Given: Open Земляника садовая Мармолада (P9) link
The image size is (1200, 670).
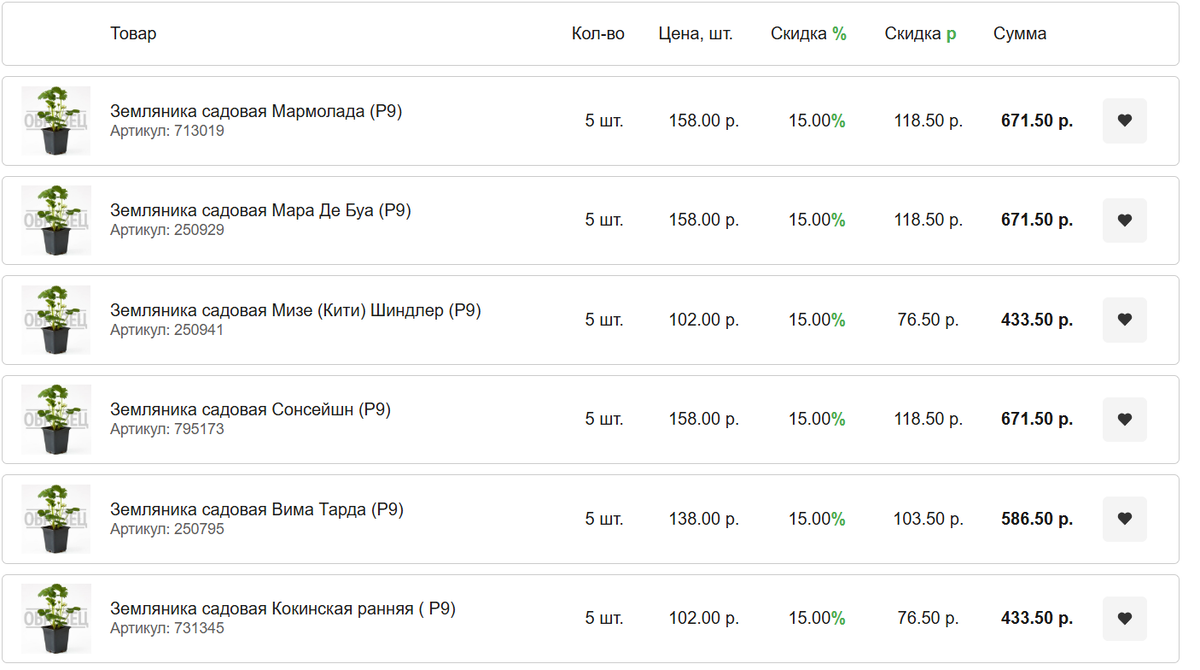Looking at the screenshot, I should click(x=256, y=111).
